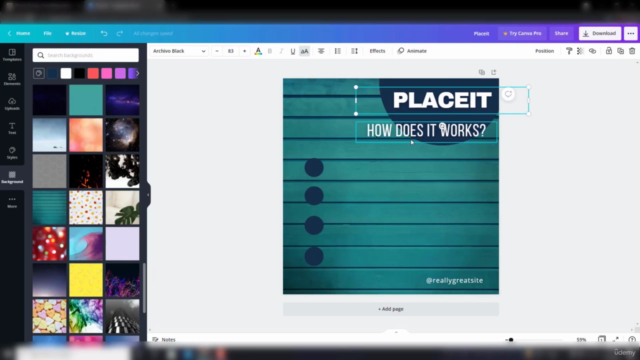Click the heart comment bubble on canvas
The image size is (640, 360).
click(x=508, y=94)
